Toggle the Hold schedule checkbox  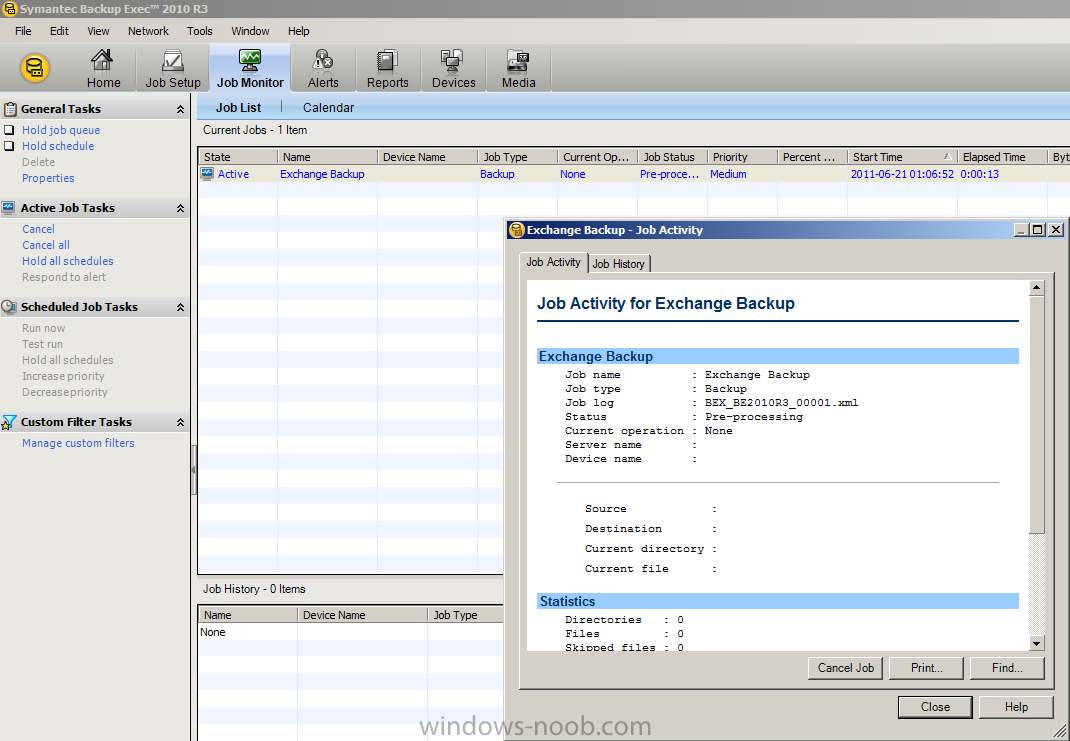[x=9, y=145]
